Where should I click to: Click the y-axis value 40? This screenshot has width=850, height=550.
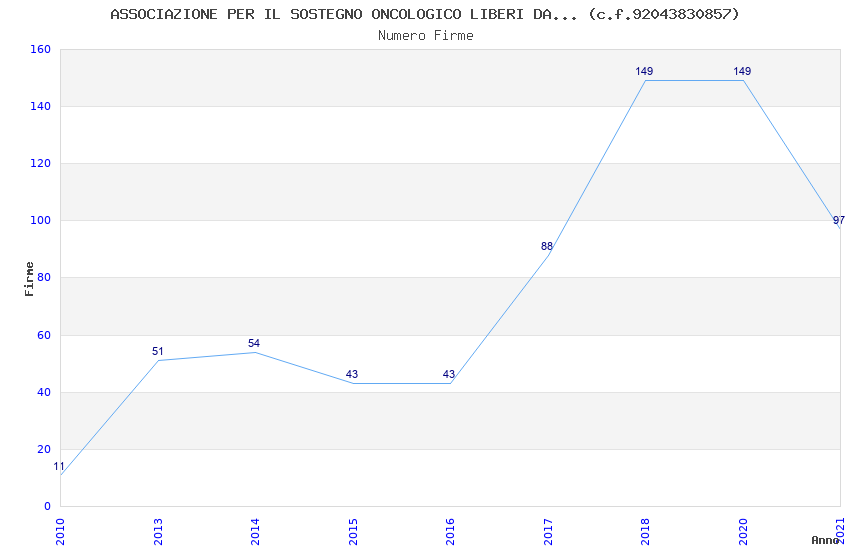(44, 392)
